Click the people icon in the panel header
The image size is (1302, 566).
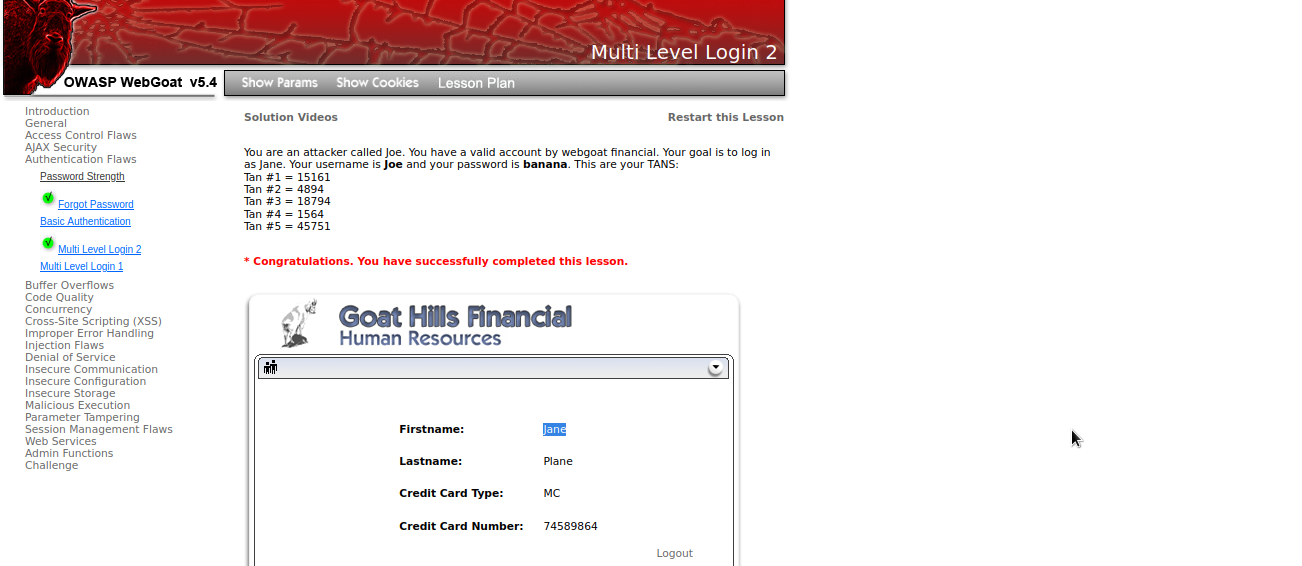pos(269,367)
